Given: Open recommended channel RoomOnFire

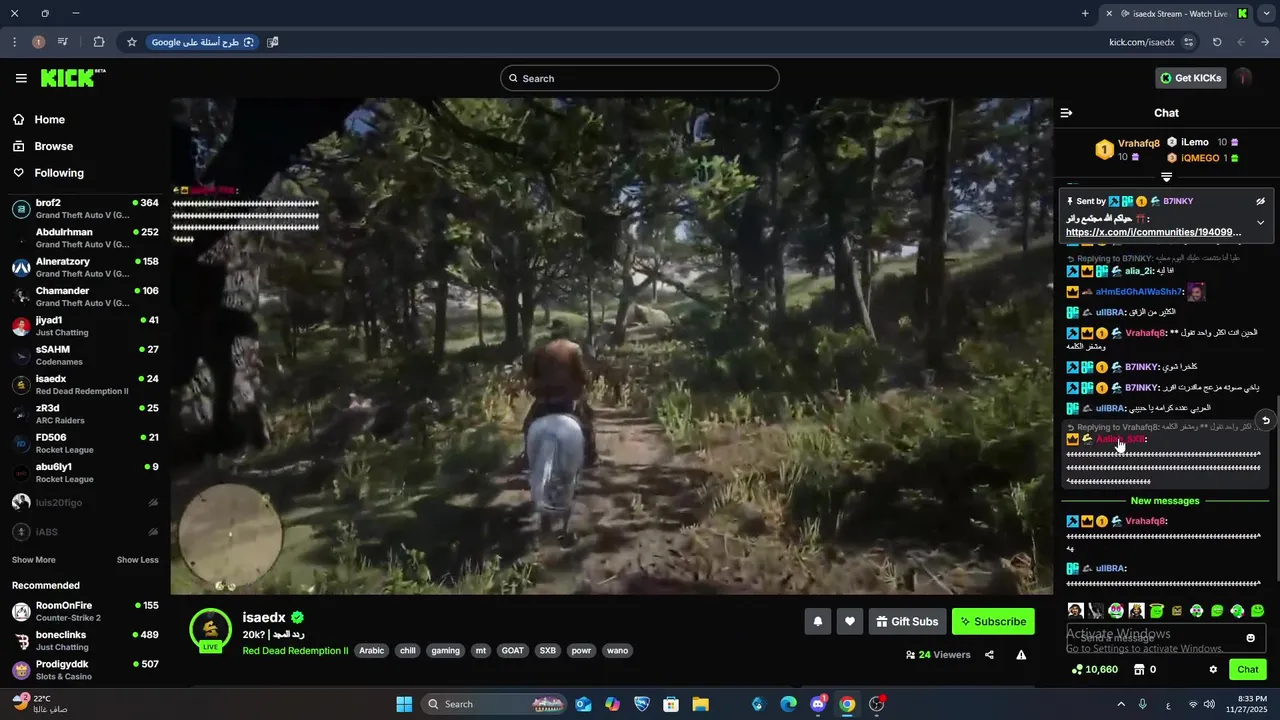Looking at the screenshot, I should (x=85, y=611).
